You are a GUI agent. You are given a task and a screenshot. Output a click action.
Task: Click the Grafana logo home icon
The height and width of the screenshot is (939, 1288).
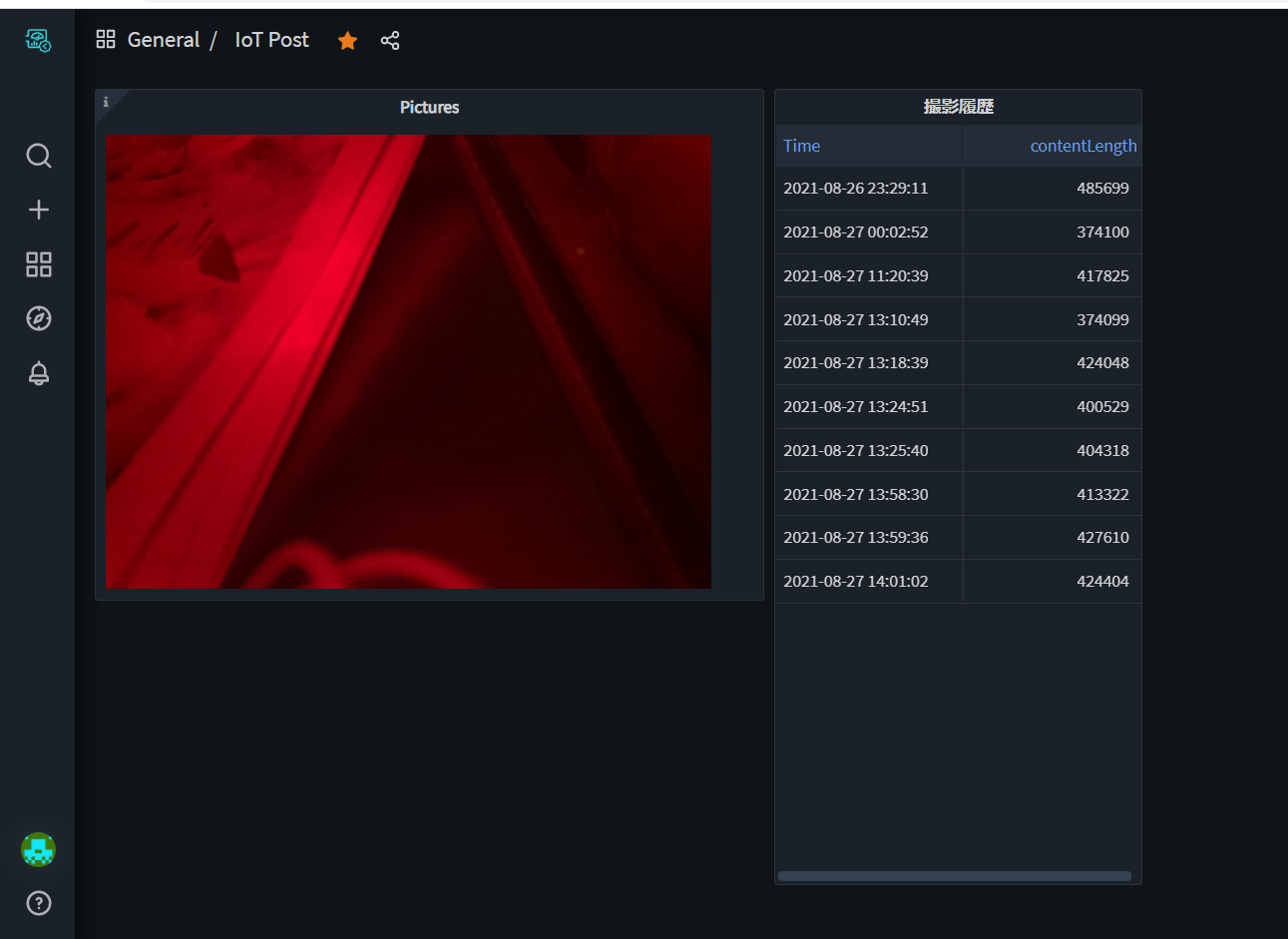tap(38, 40)
